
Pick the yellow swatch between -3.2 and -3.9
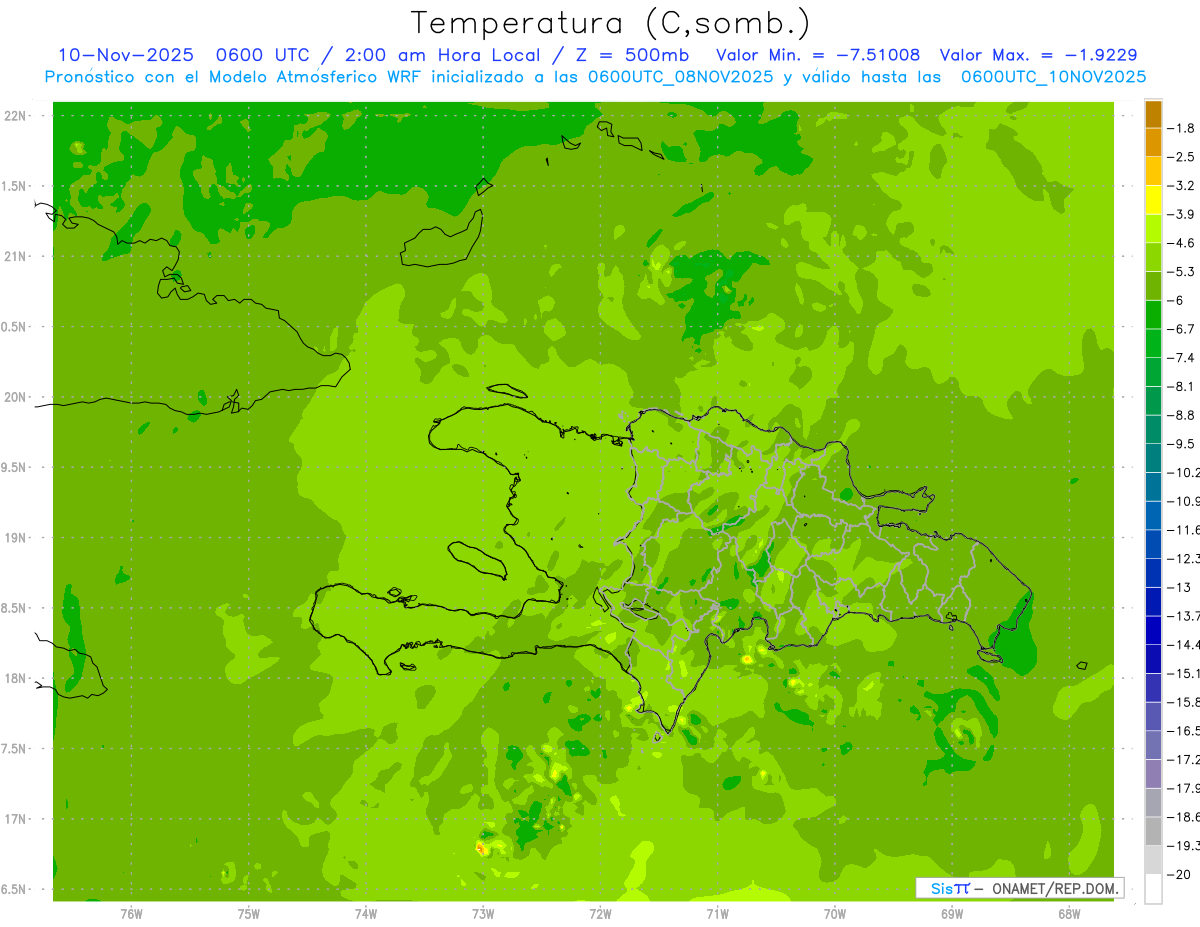tap(1153, 200)
